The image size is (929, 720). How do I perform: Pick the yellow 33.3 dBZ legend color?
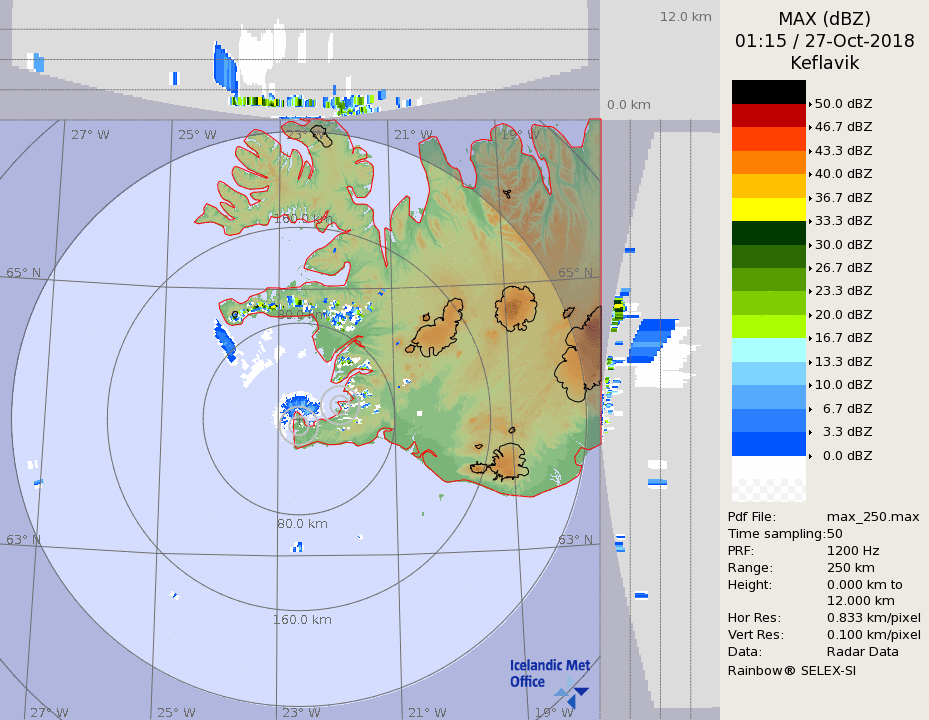pyautogui.click(x=768, y=209)
